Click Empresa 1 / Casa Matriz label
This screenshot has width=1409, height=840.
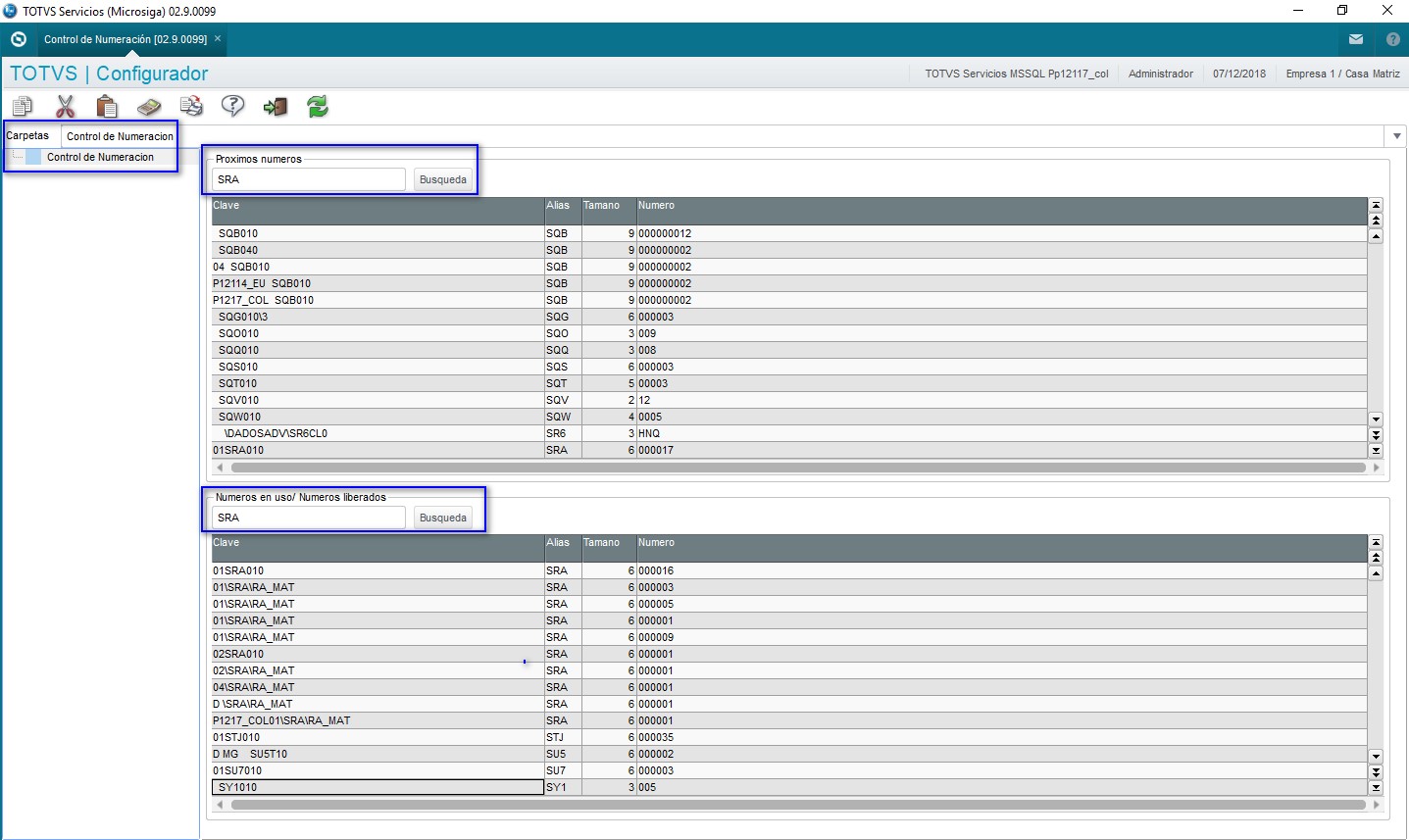click(1342, 74)
